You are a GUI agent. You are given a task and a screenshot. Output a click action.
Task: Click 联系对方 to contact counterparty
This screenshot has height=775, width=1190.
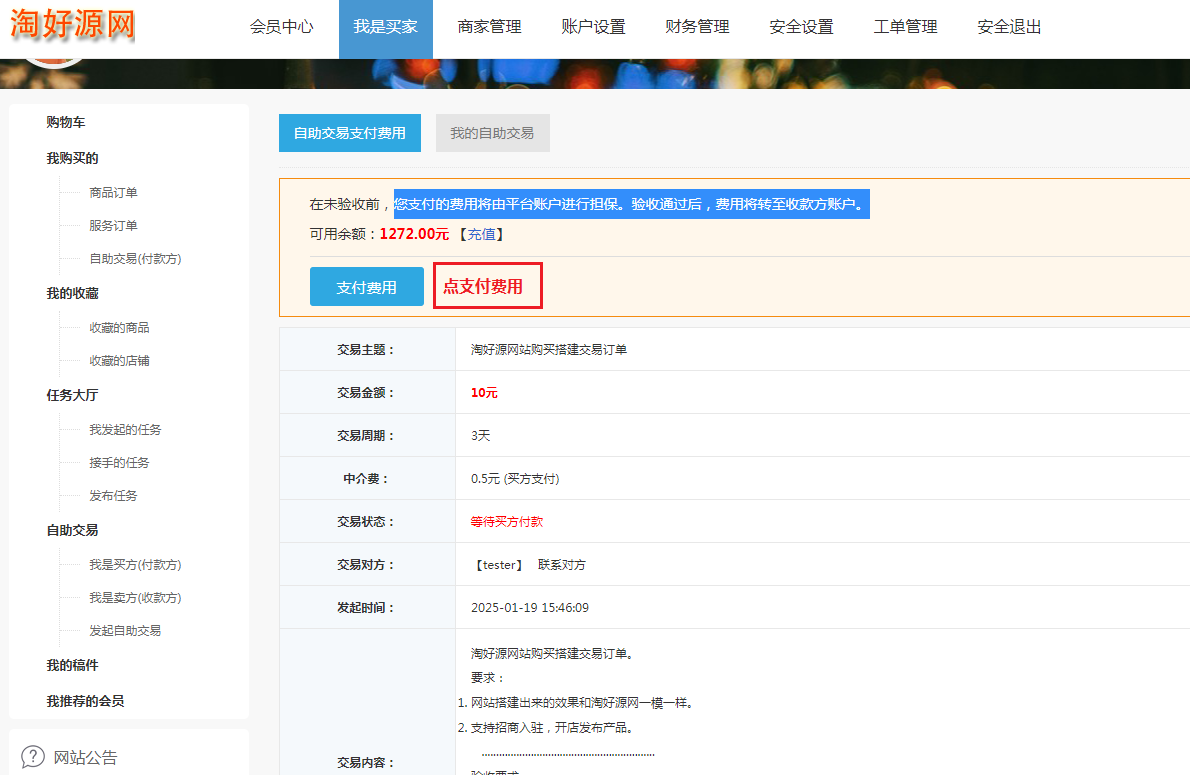(x=562, y=565)
